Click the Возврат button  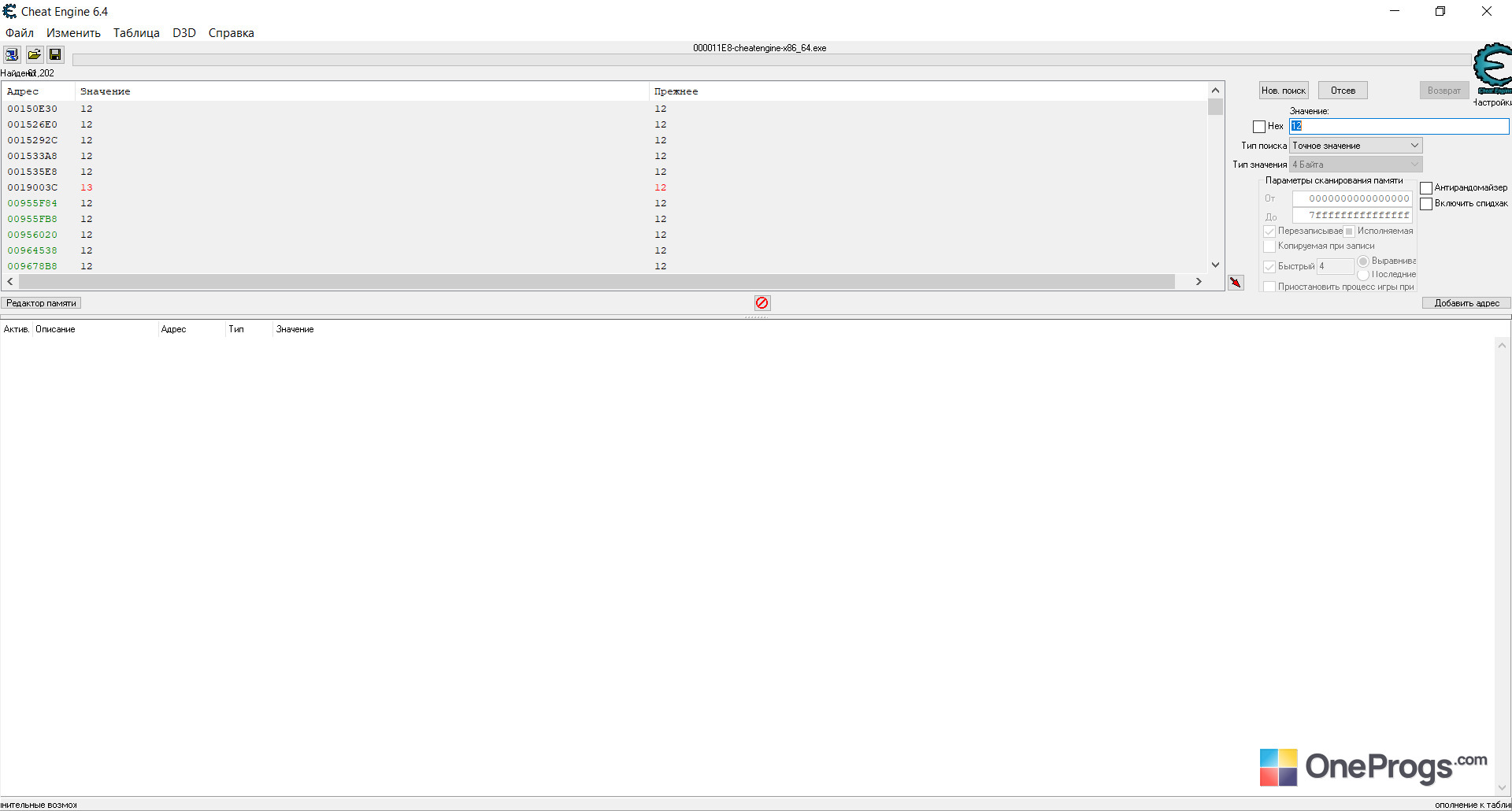[x=1444, y=91]
